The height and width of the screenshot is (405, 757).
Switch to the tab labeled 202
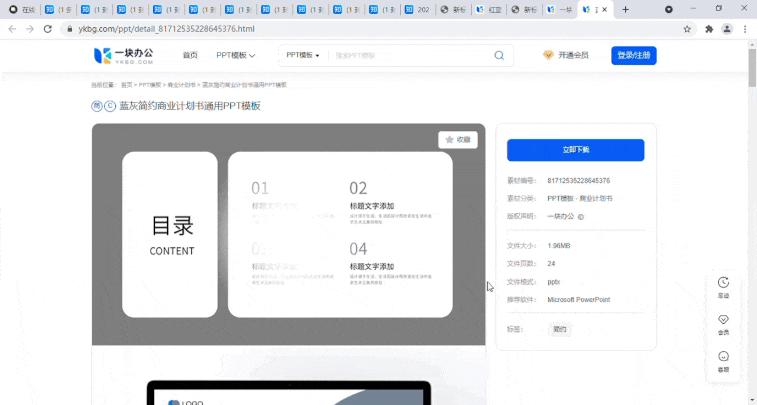pyautogui.click(x=418, y=9)
